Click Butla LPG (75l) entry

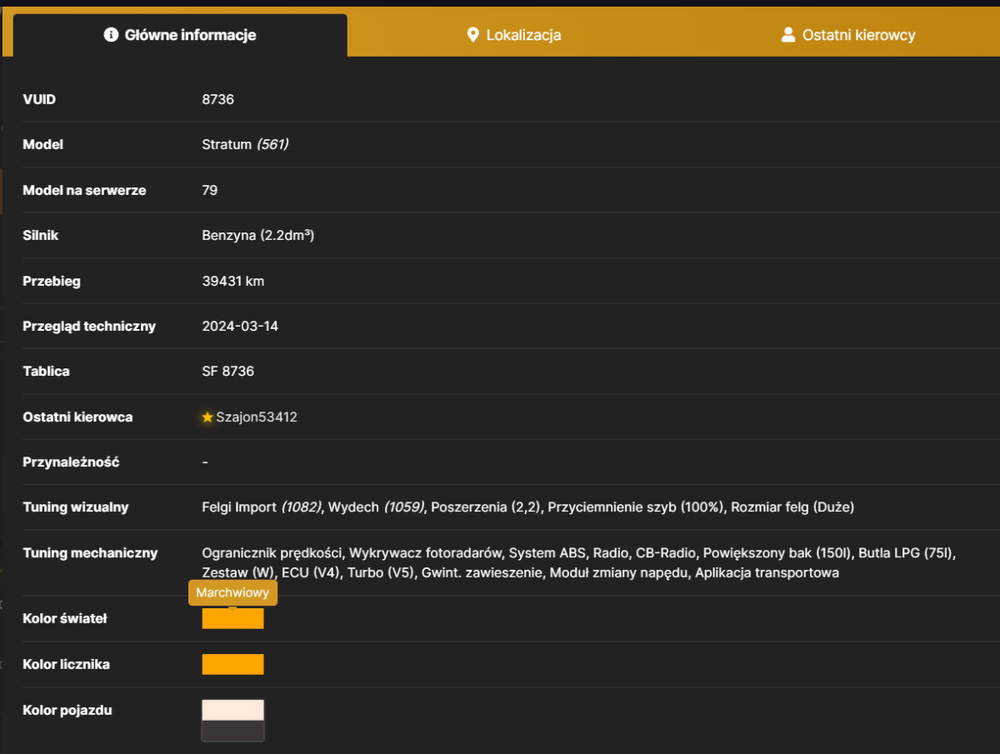click(x=906, y=553)
